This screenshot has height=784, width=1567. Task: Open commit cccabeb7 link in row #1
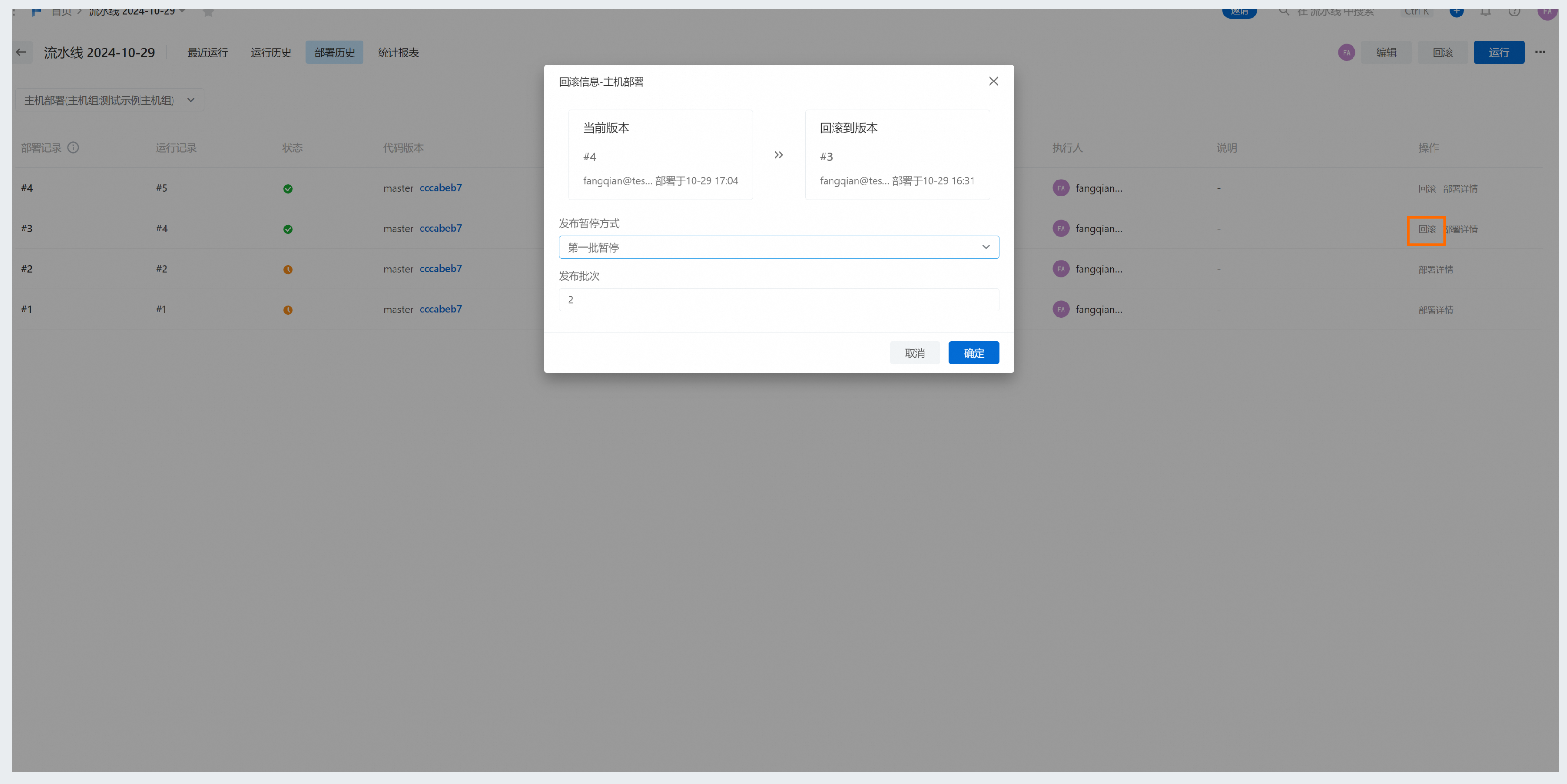coord(440,310)
